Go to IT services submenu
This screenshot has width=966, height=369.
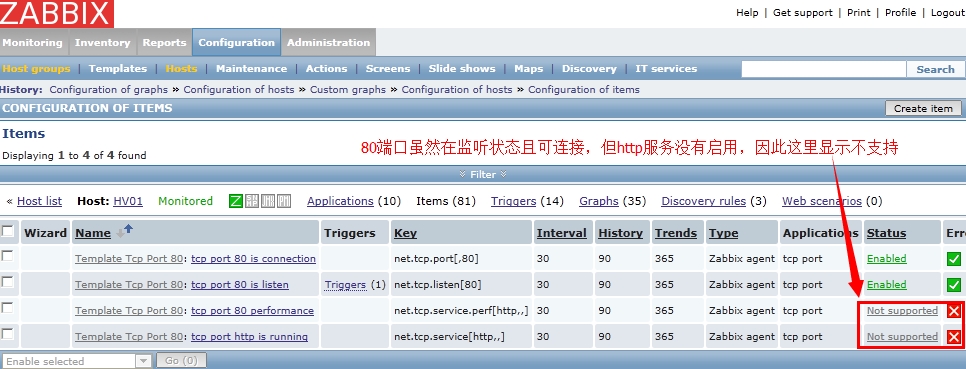pos(666,68)
